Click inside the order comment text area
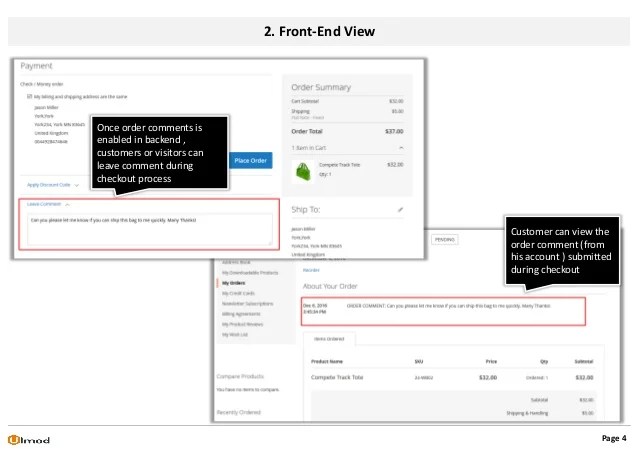The image size is (638, 451). (149, 229)
